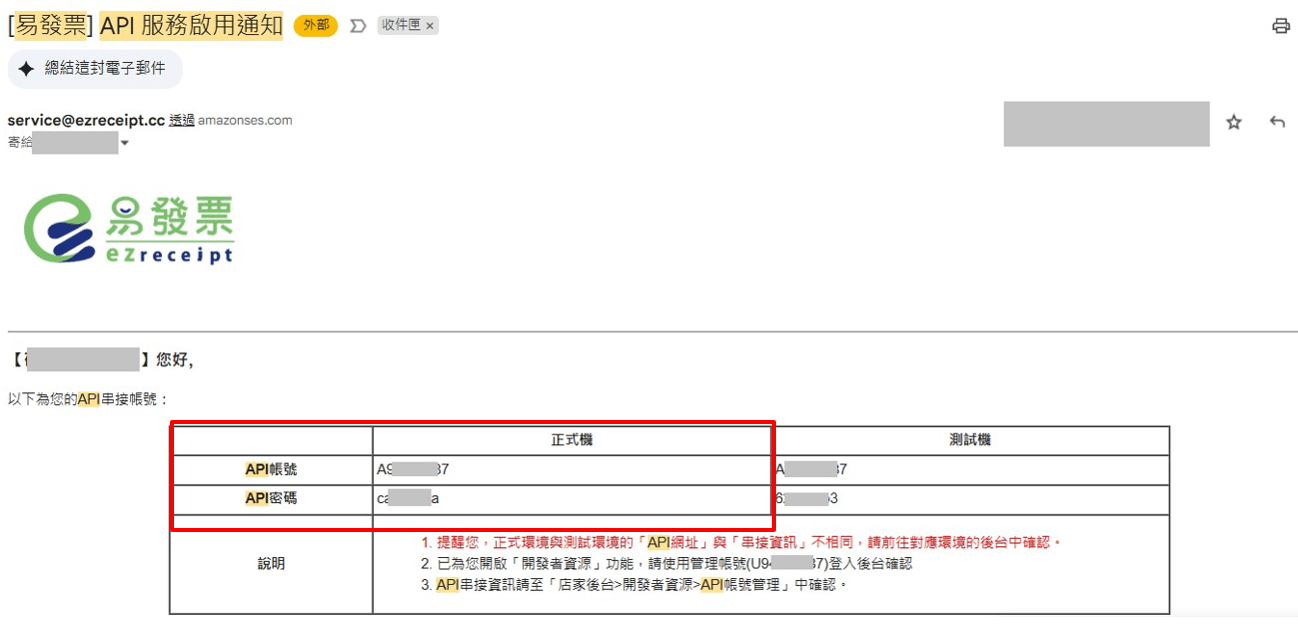Click the API帳號 row label
1298x625 pixels.
click(x=271, y=469)
